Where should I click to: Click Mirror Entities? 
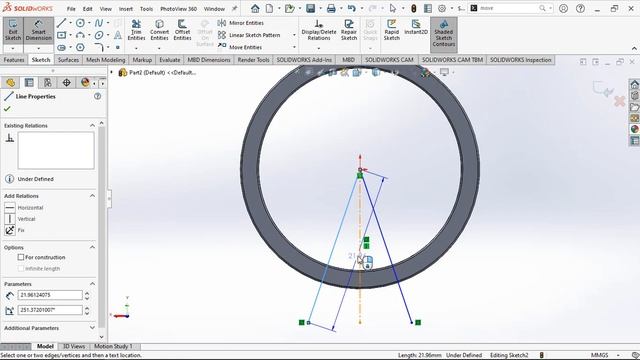point(241,23)
